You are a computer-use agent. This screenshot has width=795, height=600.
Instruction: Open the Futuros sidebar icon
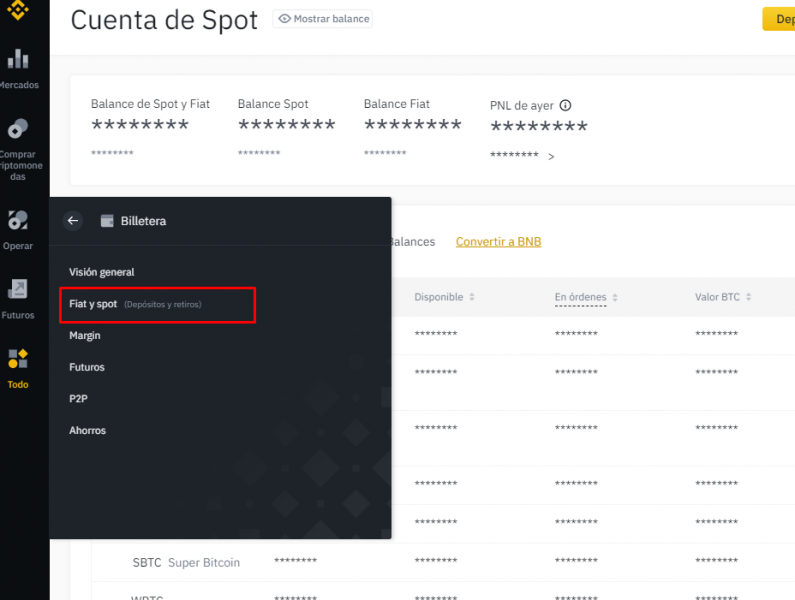click(18, 289)
